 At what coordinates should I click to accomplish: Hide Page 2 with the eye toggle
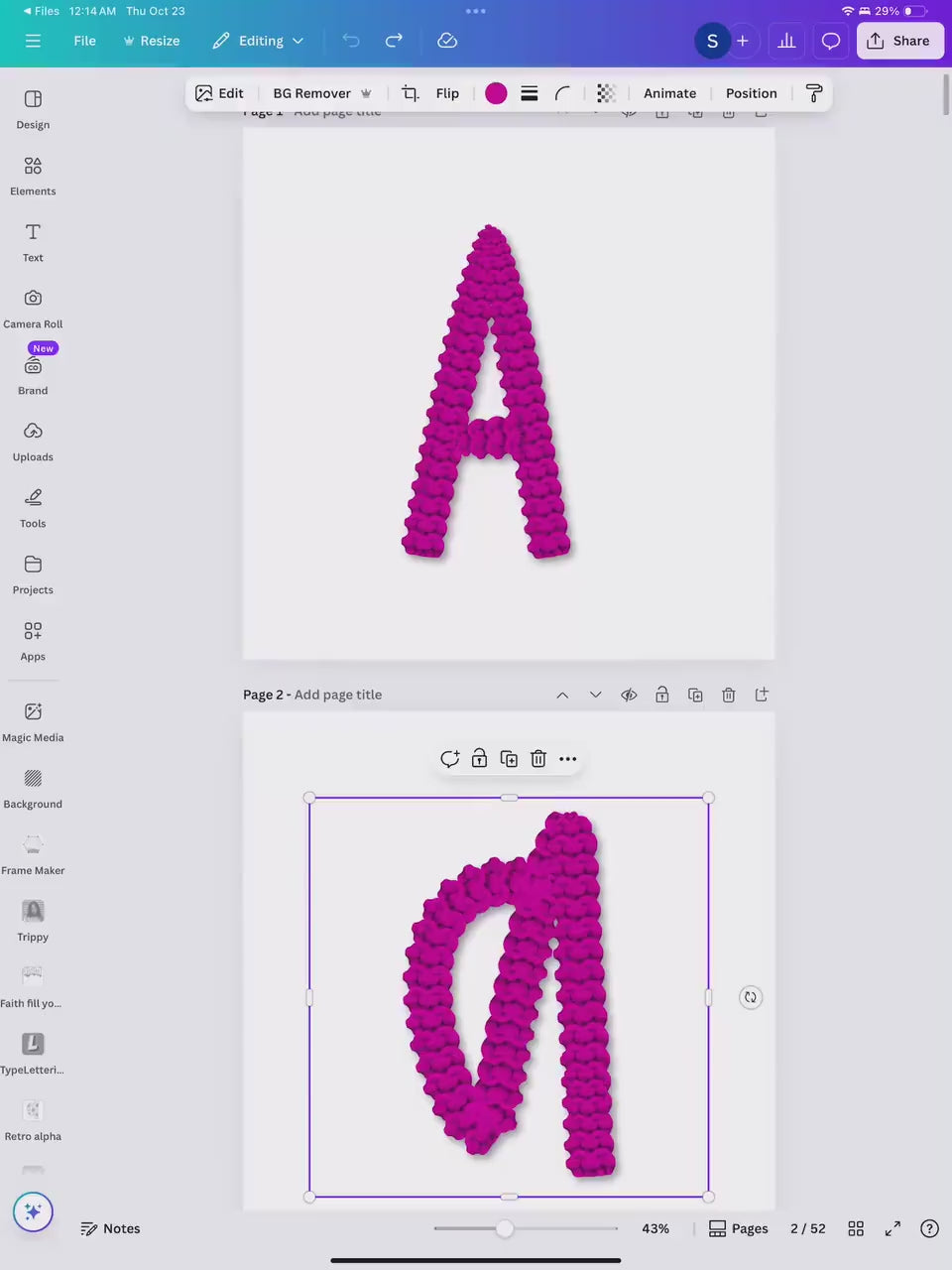pos(629,695)
